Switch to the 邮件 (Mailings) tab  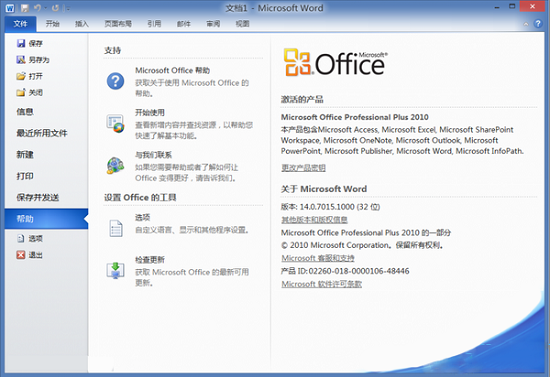pos(183,23)
